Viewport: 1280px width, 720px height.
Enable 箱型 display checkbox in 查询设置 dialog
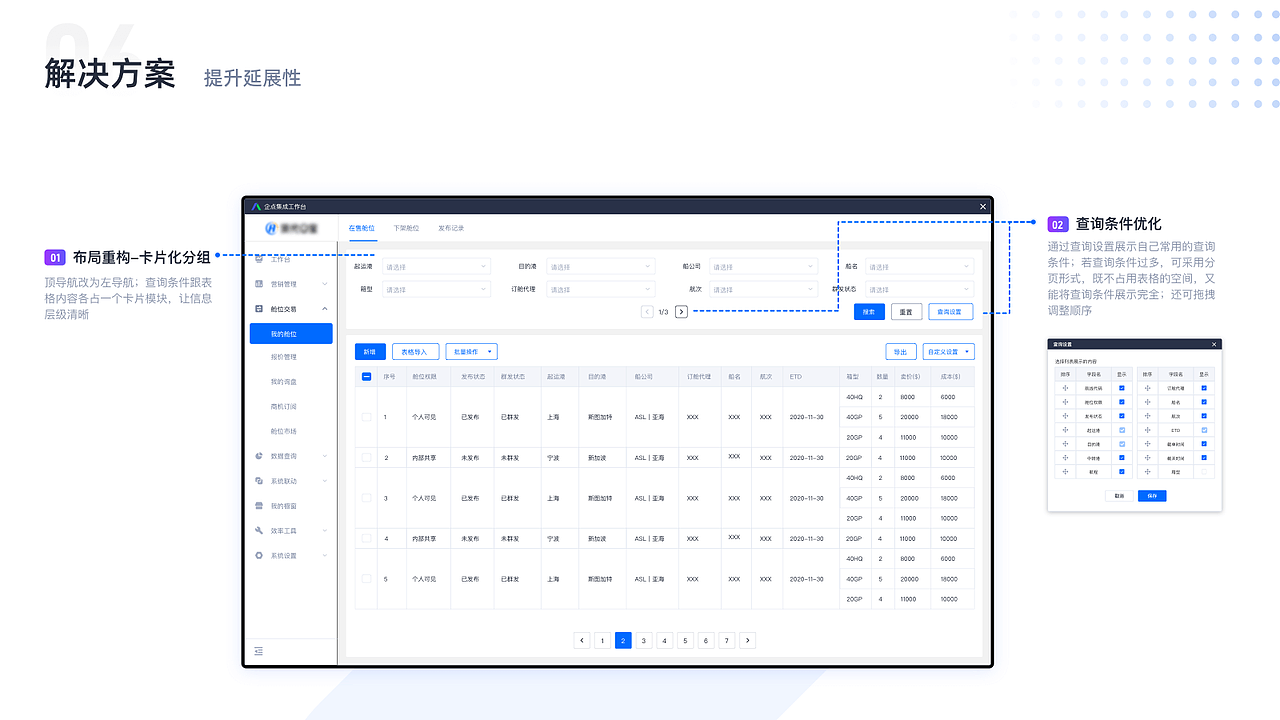[1204, 472]
